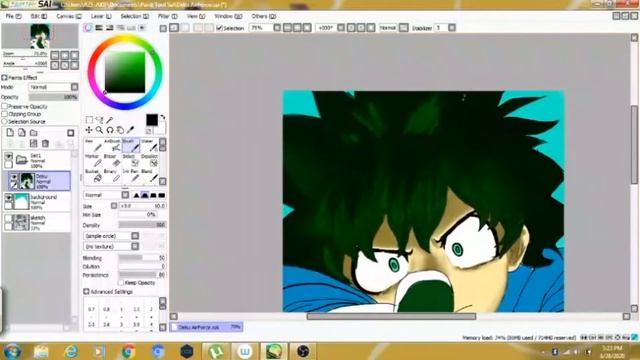Open the Selection menu
Image resolution: width=640 pixels, height=360 pixels.
click(x=135, y=16)
